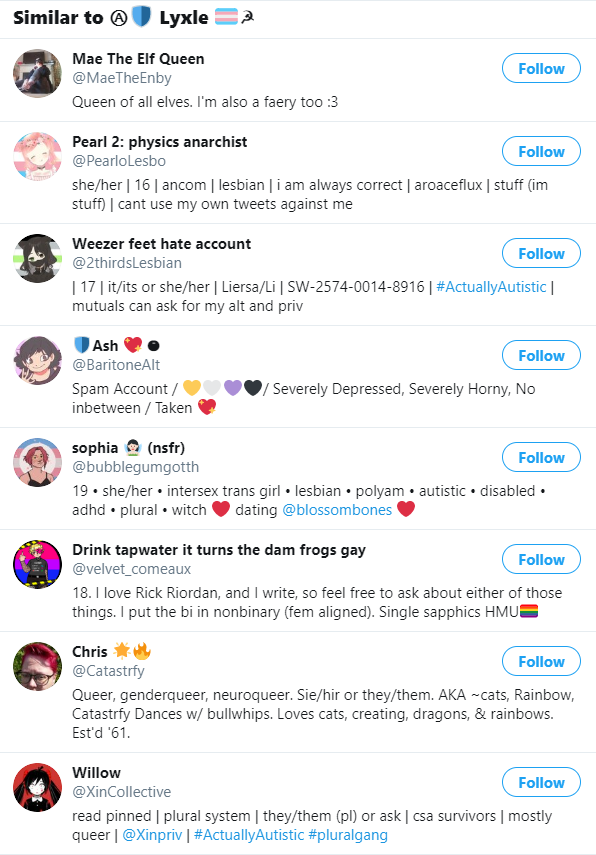Click the velvet_comeaux pride flag avatar

pos(38,564)
